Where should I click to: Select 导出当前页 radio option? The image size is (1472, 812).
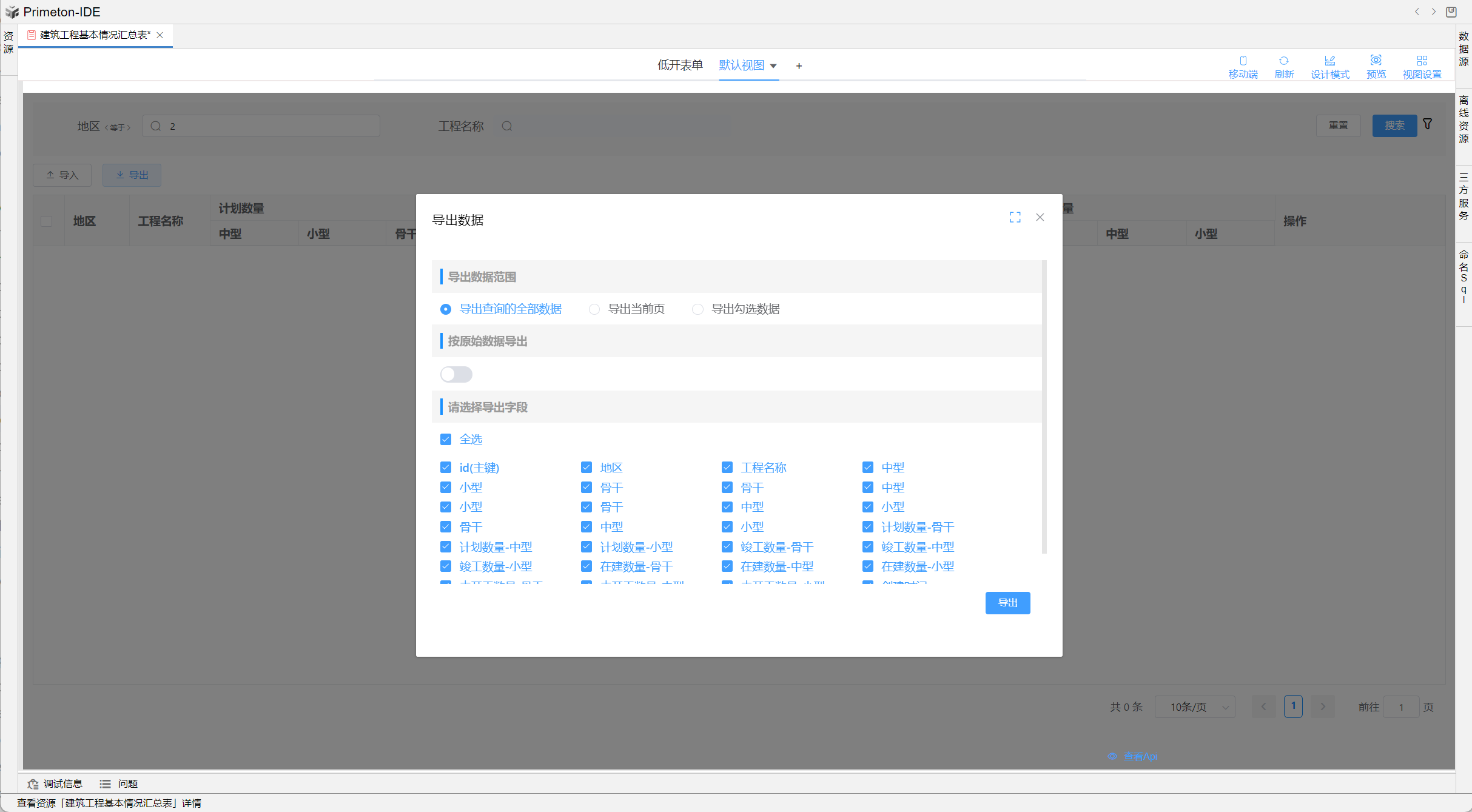tap(594, 309)
